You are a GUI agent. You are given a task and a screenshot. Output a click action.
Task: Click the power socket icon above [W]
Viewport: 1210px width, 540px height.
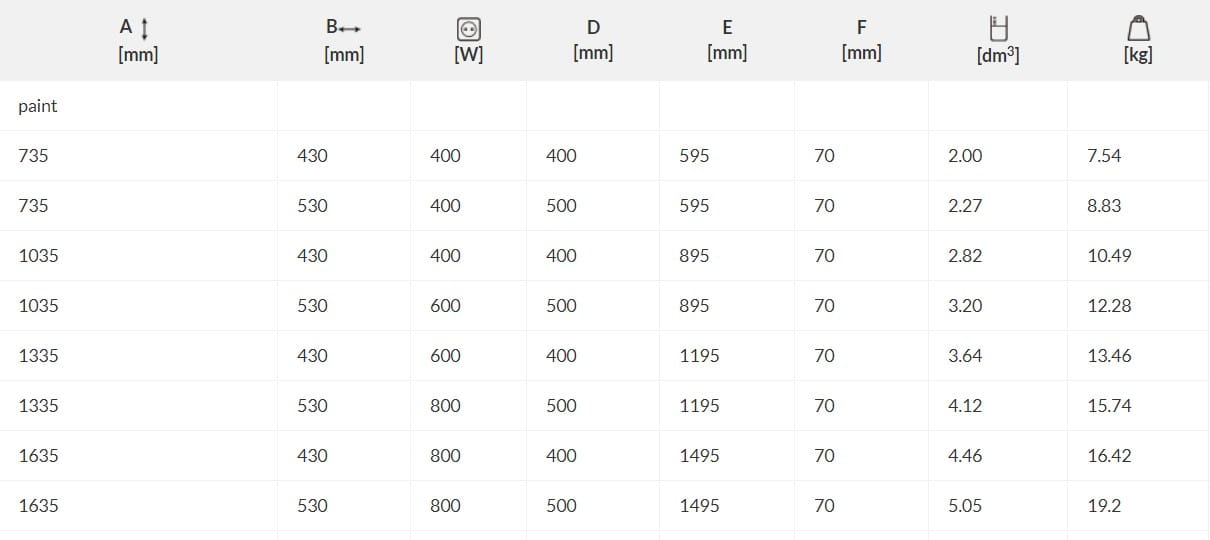pyautogui.click(x=469, y=29)
